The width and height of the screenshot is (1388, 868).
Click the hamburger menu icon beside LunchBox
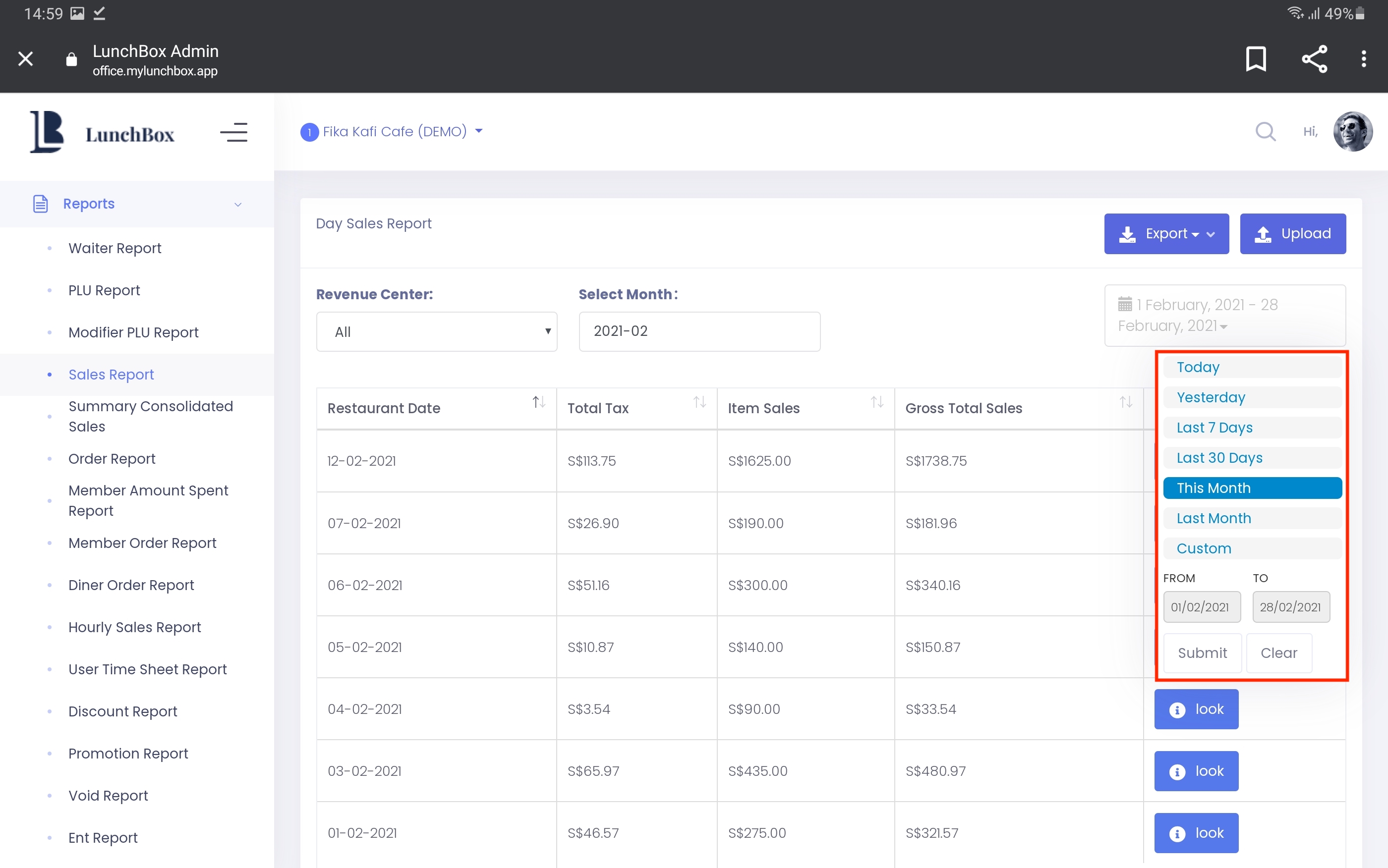point(233,133)
